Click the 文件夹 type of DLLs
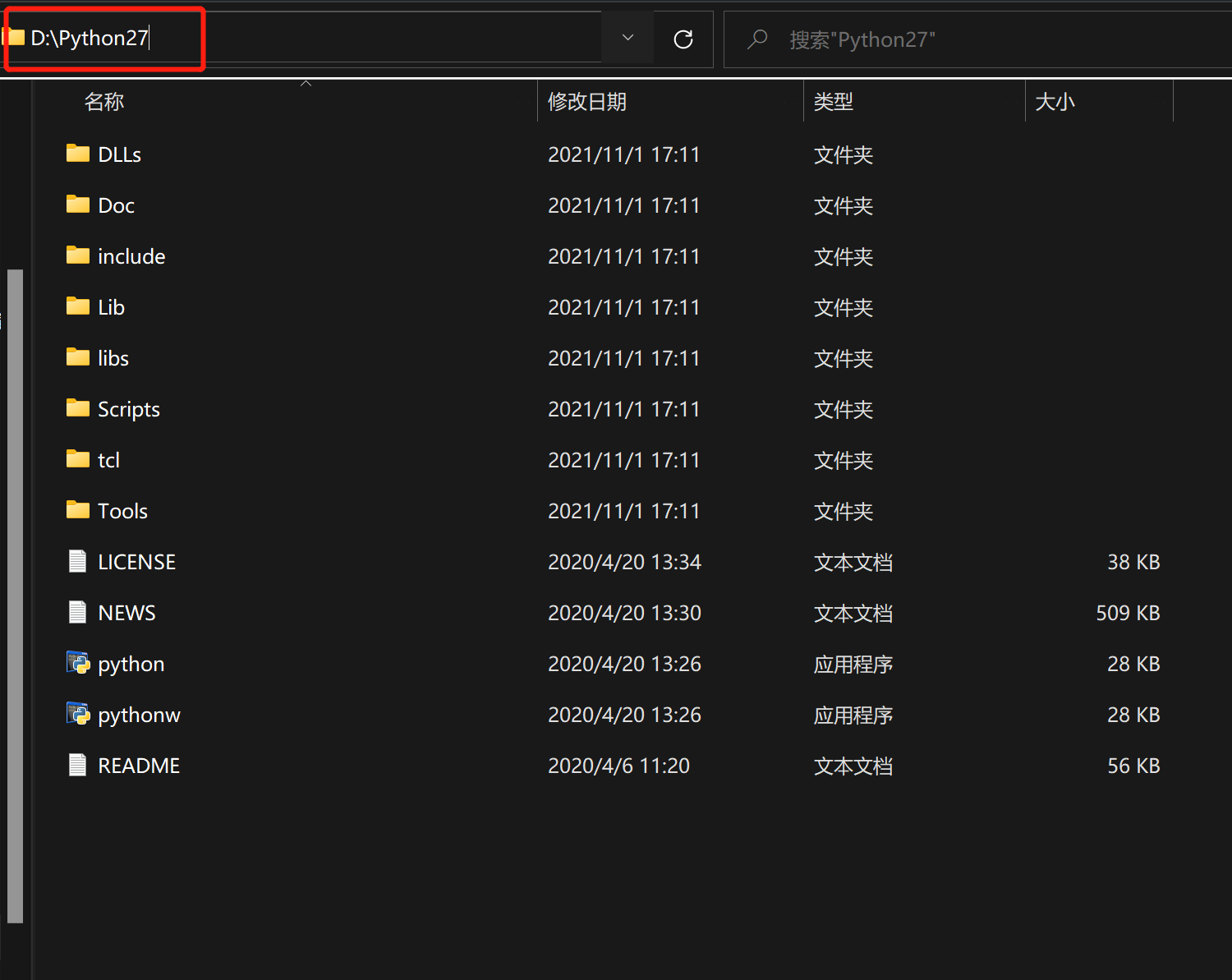This screenshot has width=1232, height=980. click(844, 154)
